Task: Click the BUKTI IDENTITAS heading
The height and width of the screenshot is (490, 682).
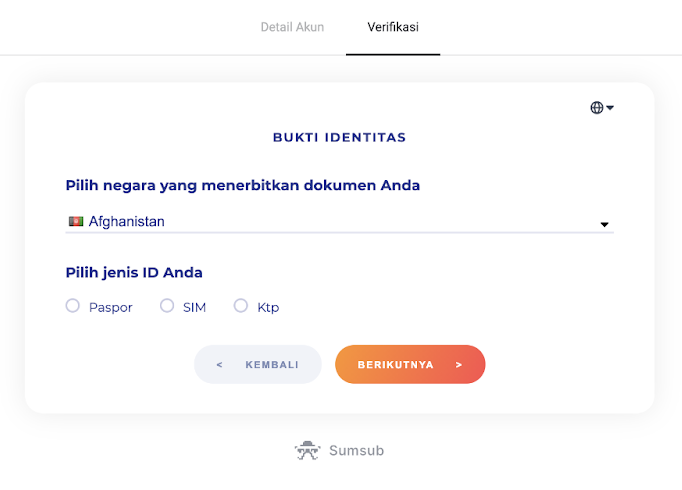Action: (x=339, y=138)
